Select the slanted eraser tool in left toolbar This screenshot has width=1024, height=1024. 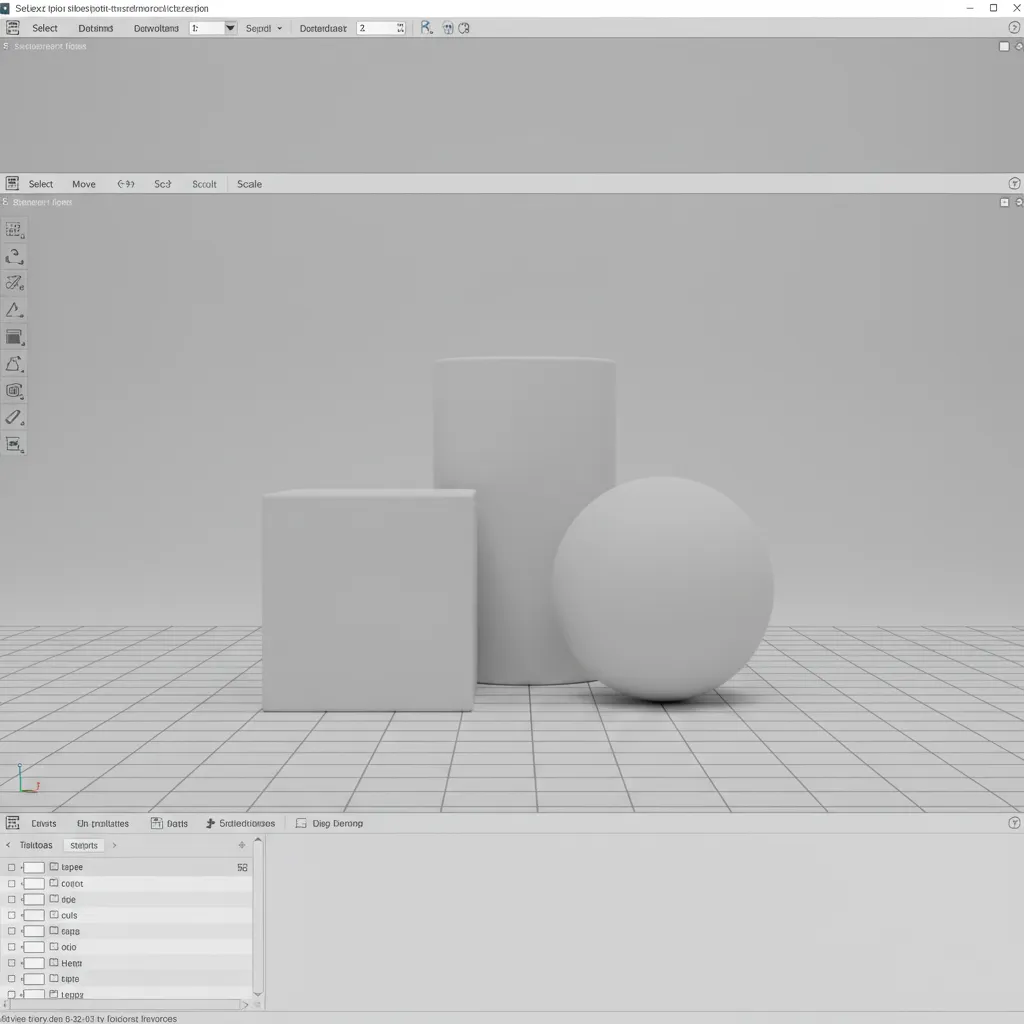point(14,417)
